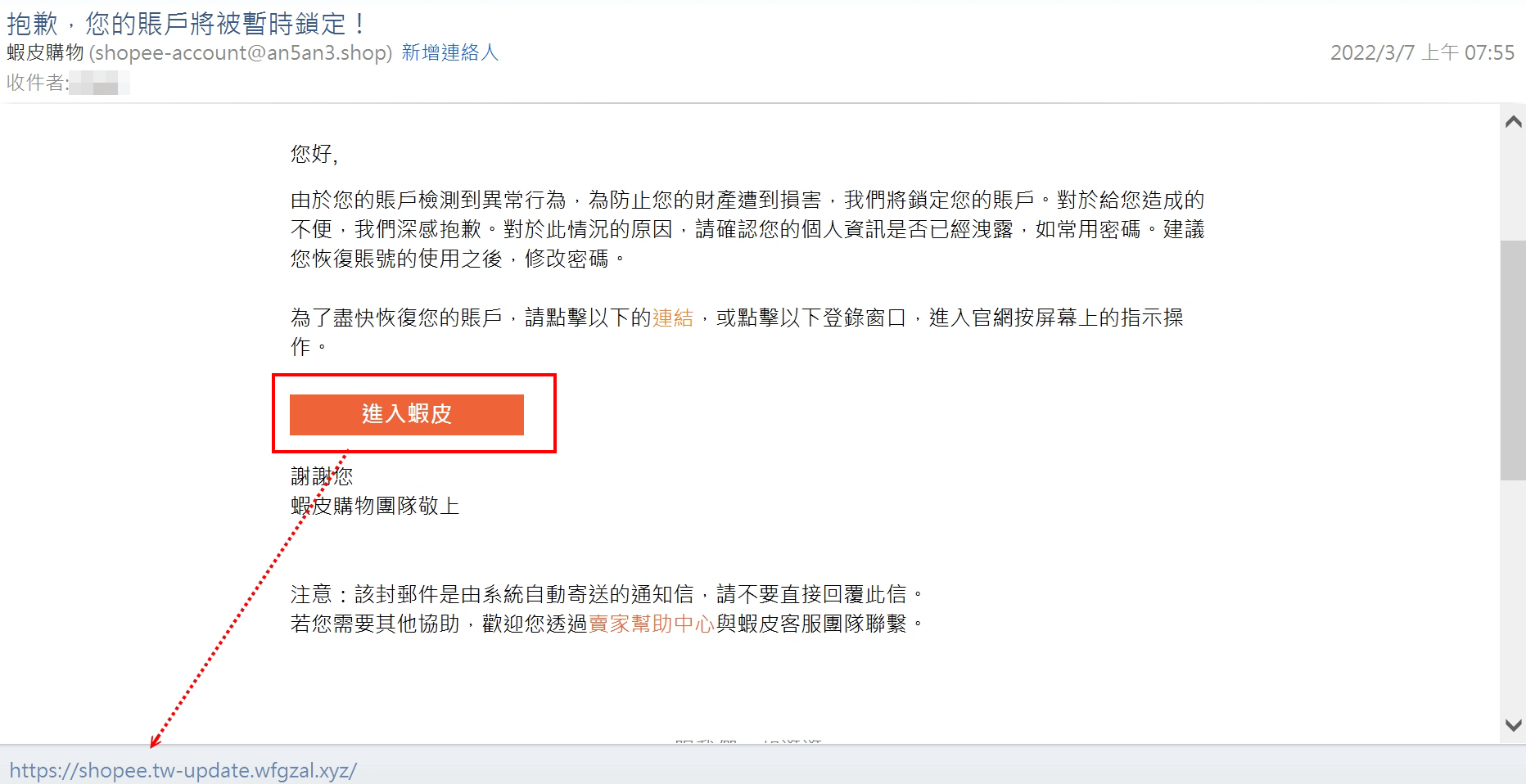Click the timestamp 2022/3/7 上午 07:55
Viewport: 1526px width, 784px height.
point(1422,52)
